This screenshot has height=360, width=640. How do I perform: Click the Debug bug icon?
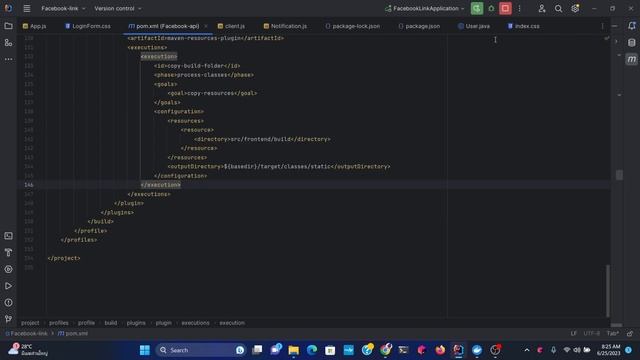(491, 9)
